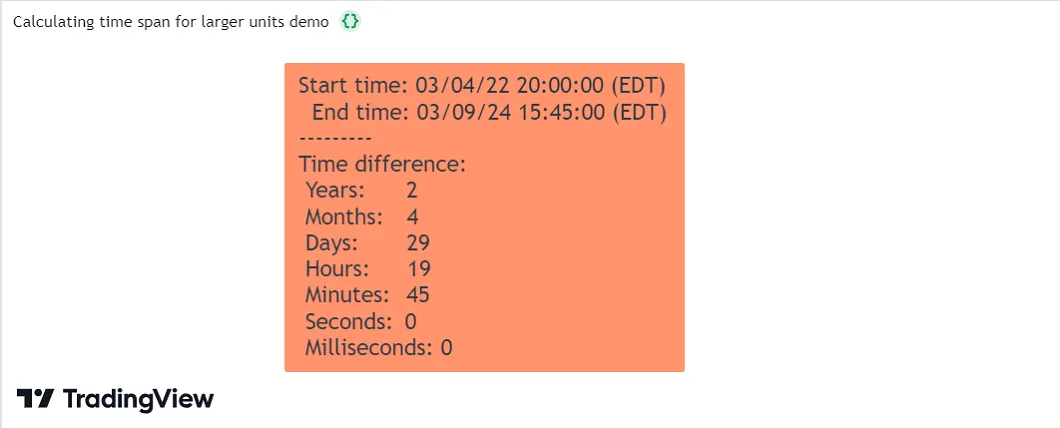The width and height of the screenshot is (1060, 428).
Task: Click the End time line in table
Action: pos(489,113)
